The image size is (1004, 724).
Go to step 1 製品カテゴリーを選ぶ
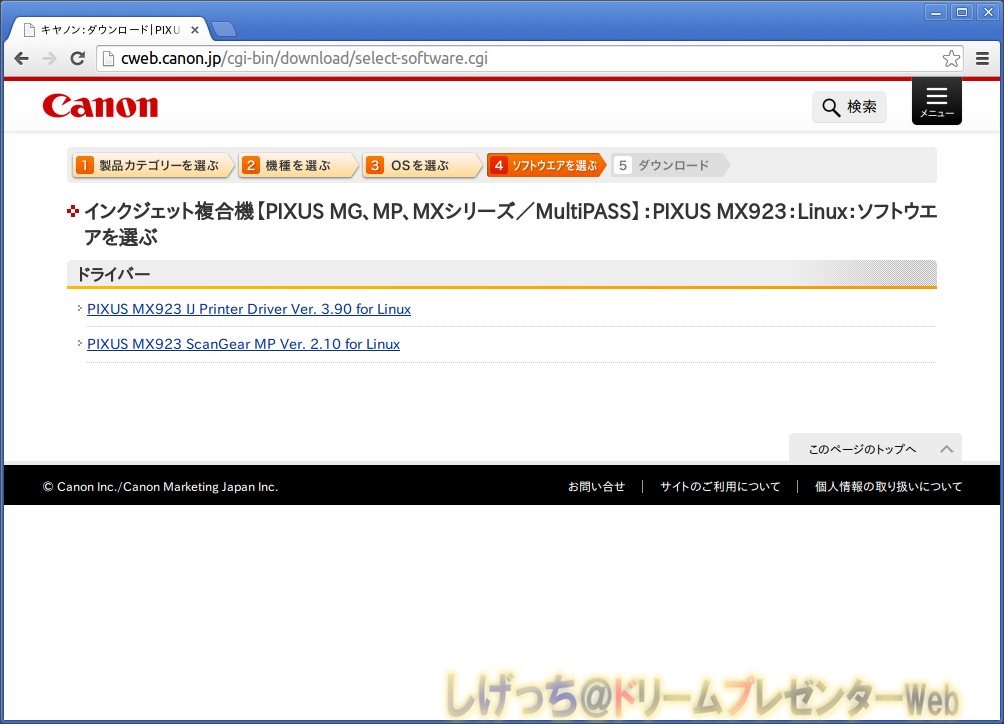(152, 165)
